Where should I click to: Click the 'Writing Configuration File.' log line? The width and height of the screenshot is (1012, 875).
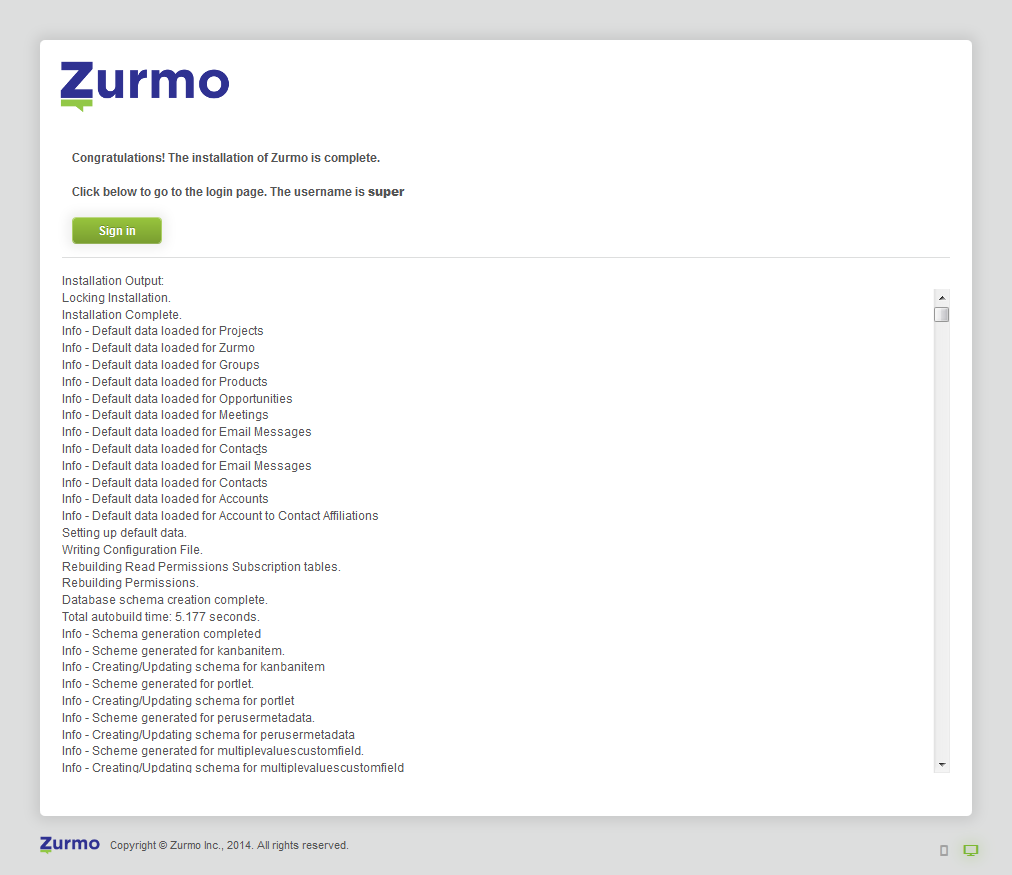(x=132, y=550)
